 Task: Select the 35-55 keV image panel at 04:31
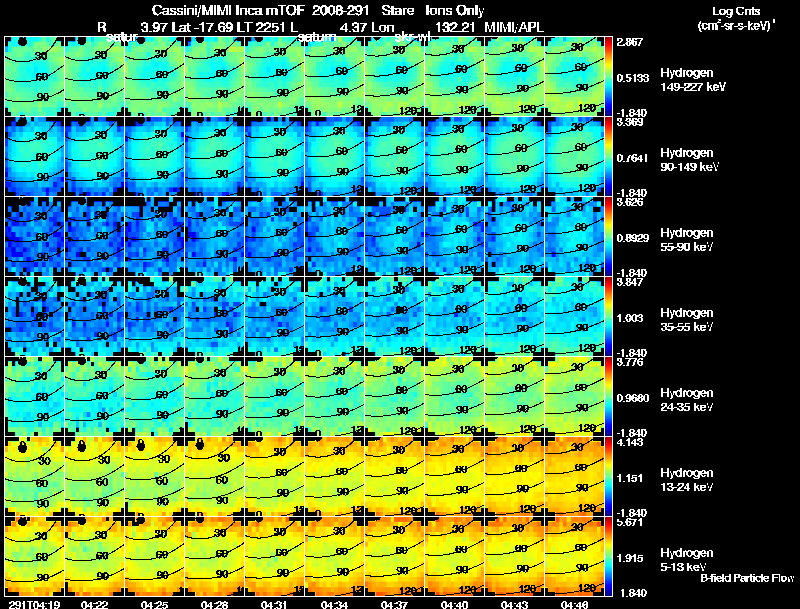[x=274, y=317]
